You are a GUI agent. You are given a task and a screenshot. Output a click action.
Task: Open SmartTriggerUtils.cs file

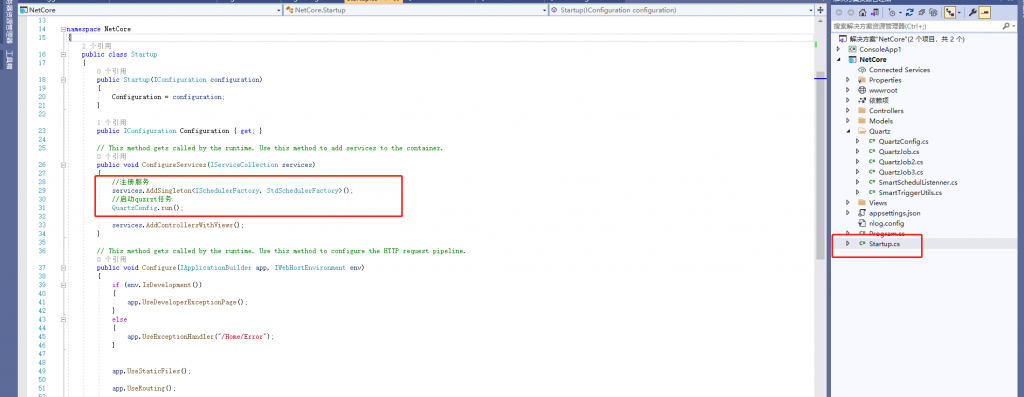[x=910, y=193]
